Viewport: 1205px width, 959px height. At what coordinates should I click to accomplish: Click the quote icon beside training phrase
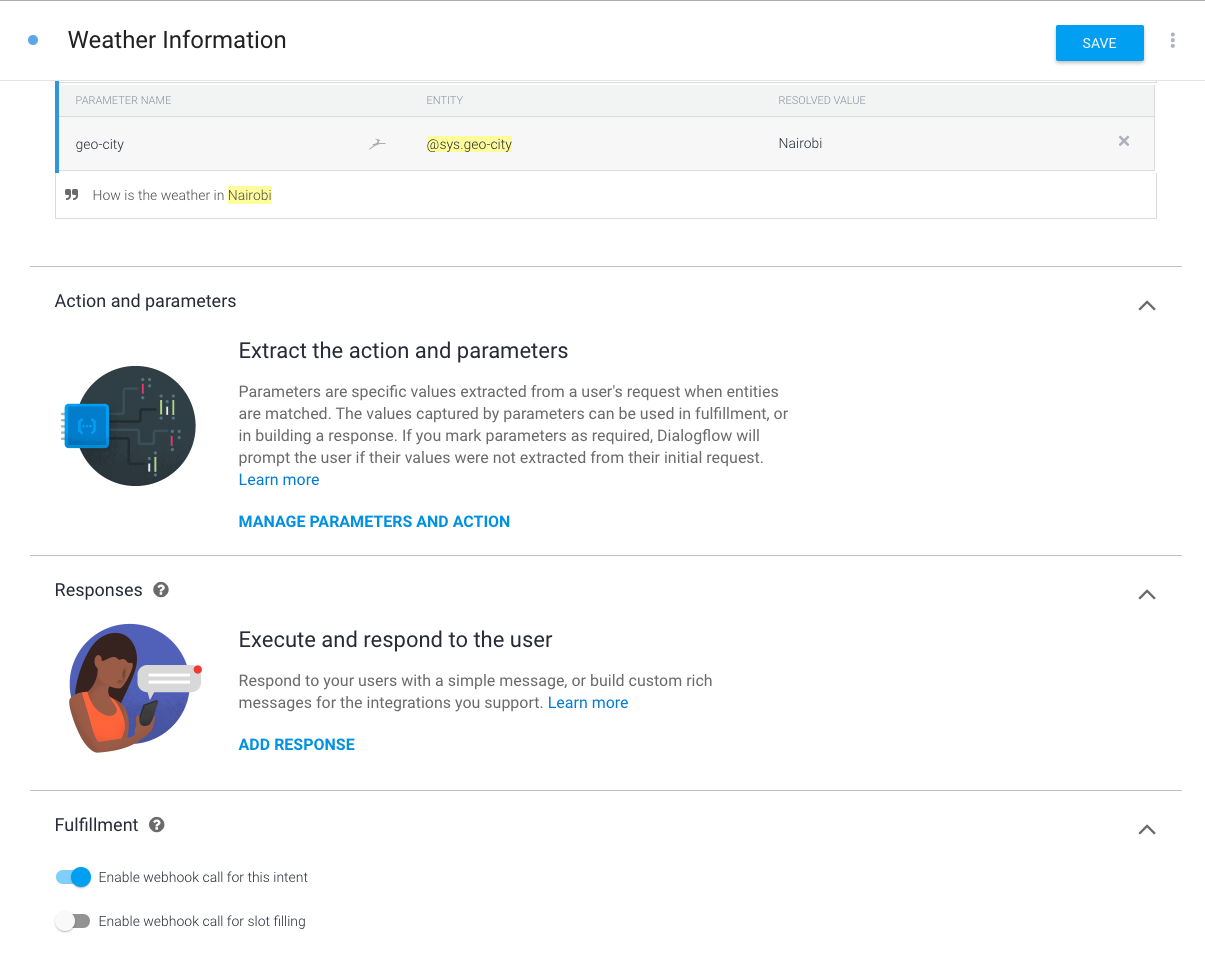72,195
